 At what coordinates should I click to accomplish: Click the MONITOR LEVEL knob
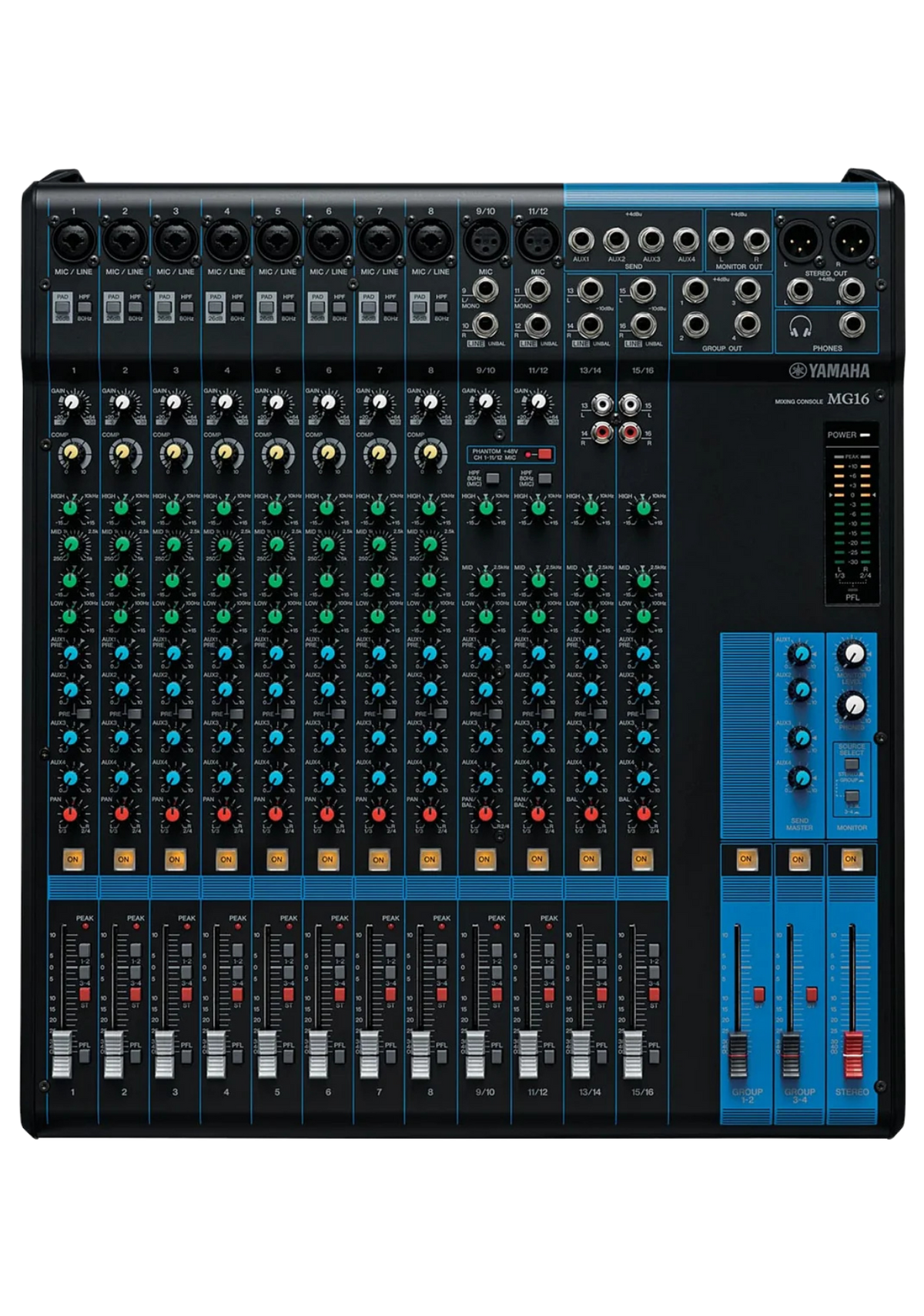pyautogui.click(x=851, y=655)
